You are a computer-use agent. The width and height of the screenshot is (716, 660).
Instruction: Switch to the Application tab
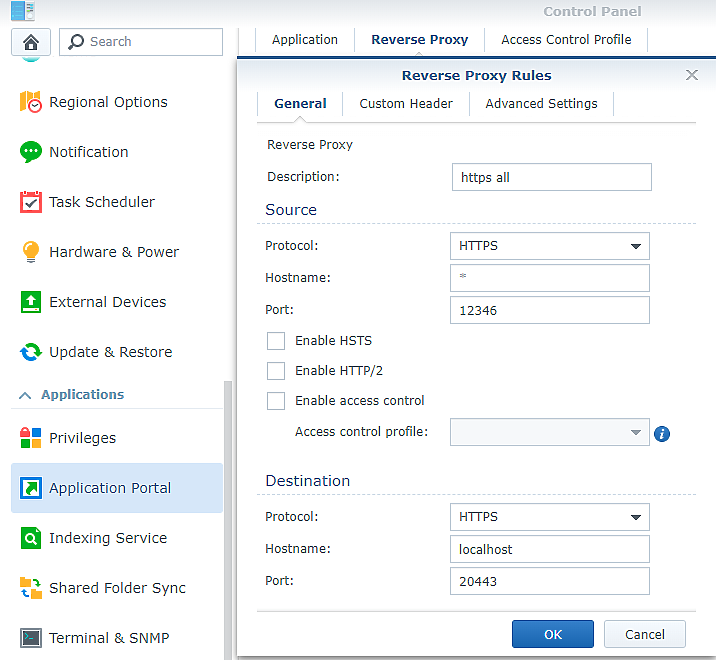click(x=305, y=40)
